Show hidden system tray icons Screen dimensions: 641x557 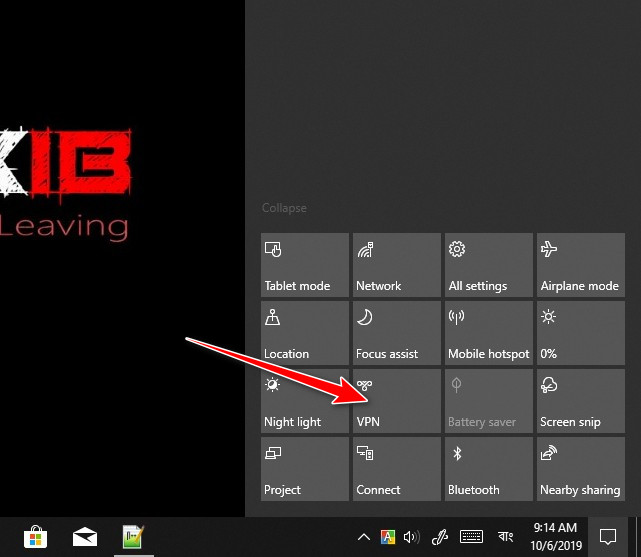pos(364,537)
